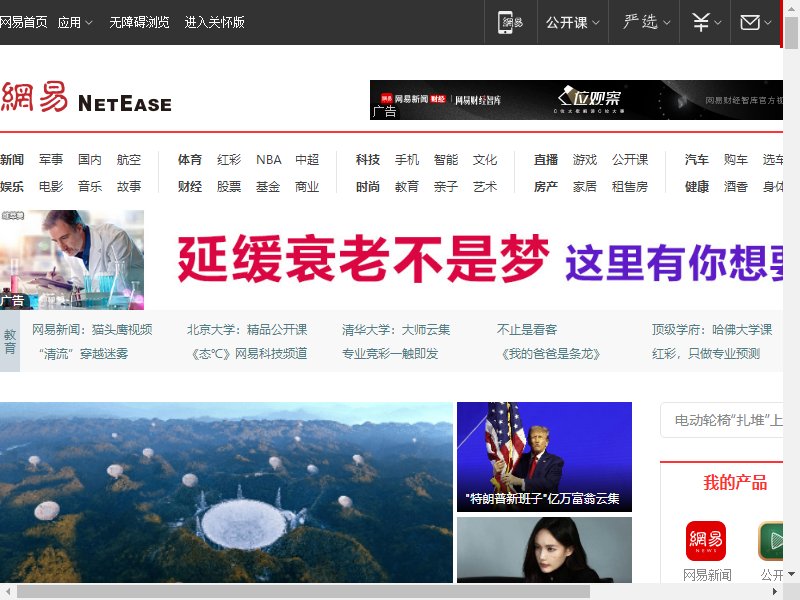Open the 红彩 channel

229,160
